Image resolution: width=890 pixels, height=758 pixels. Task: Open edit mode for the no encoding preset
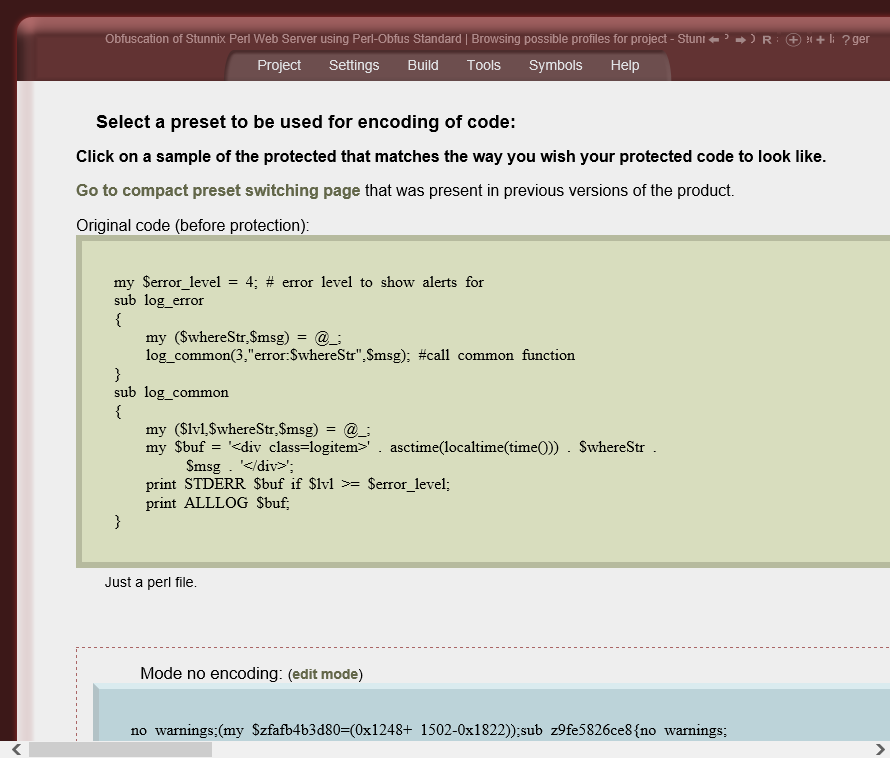click(x=325, y=674)
